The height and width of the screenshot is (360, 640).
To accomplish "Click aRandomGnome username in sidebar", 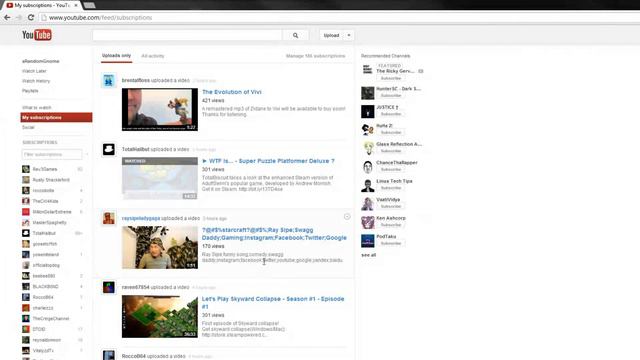I will pyautogui.click(x=40, y=61).
